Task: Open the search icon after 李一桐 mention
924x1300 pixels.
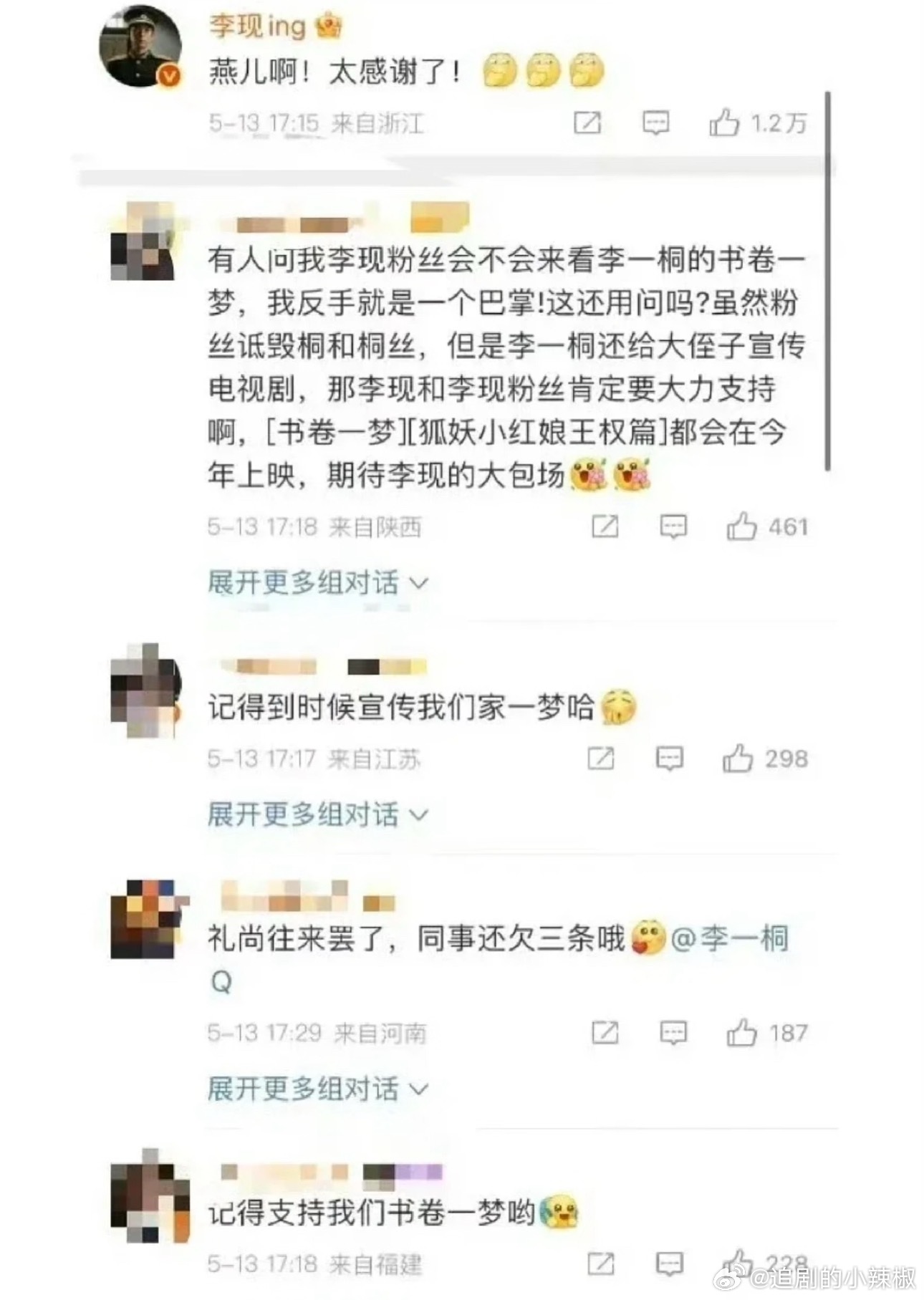Action: coord(221,982)
